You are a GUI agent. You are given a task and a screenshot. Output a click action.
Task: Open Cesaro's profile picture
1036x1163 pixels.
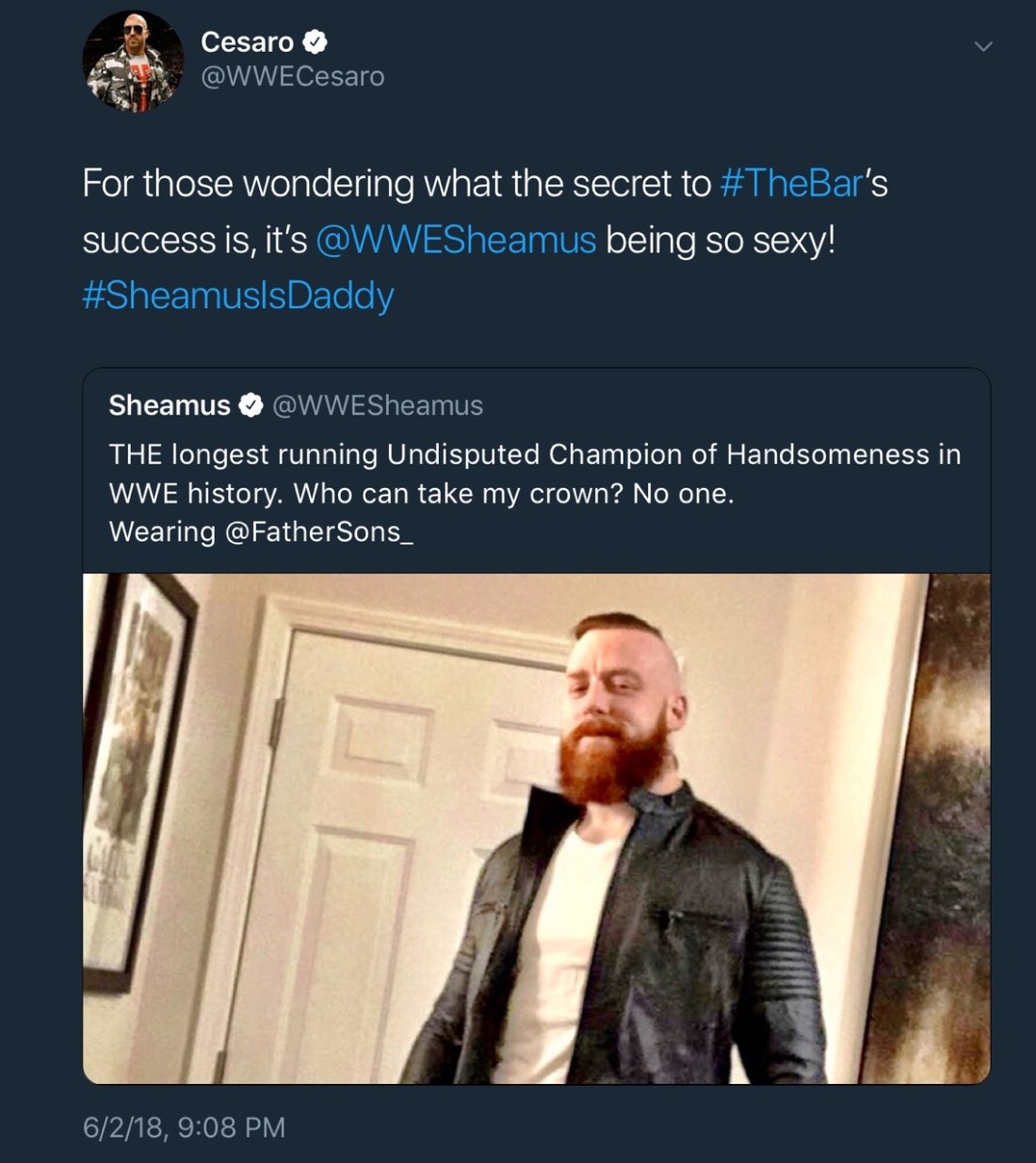[x=133, y=61]
